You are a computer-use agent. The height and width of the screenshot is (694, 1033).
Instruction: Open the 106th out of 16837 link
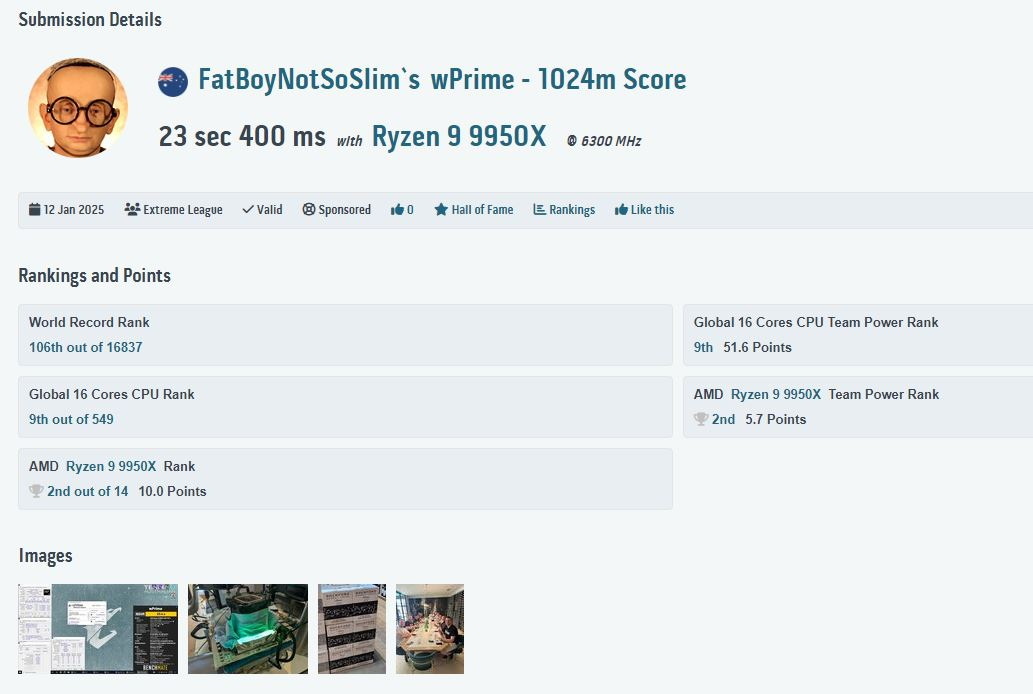[x=86, y=347]
